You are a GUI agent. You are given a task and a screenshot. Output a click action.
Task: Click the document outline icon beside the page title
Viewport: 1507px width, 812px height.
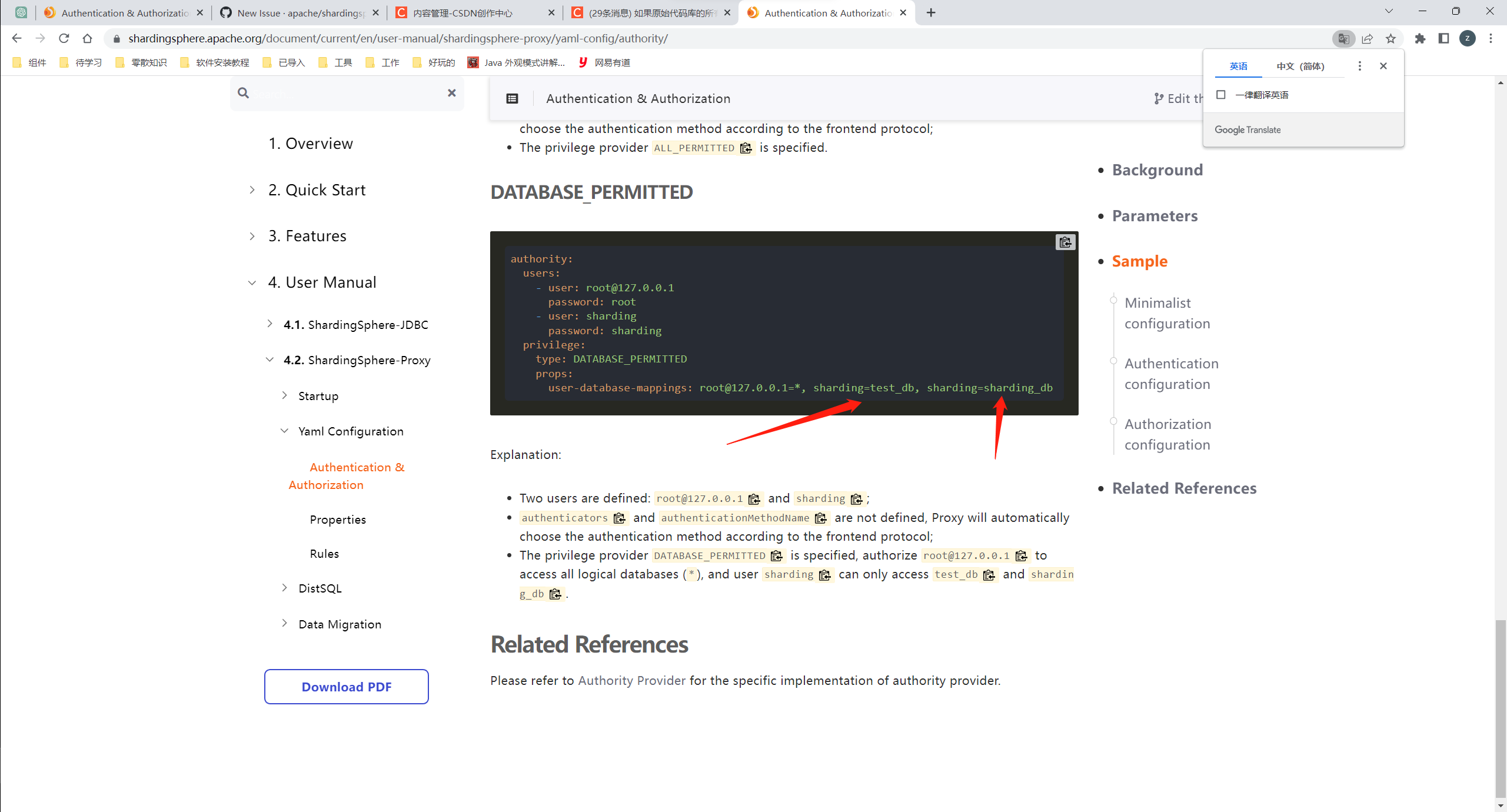pos(511,98)
